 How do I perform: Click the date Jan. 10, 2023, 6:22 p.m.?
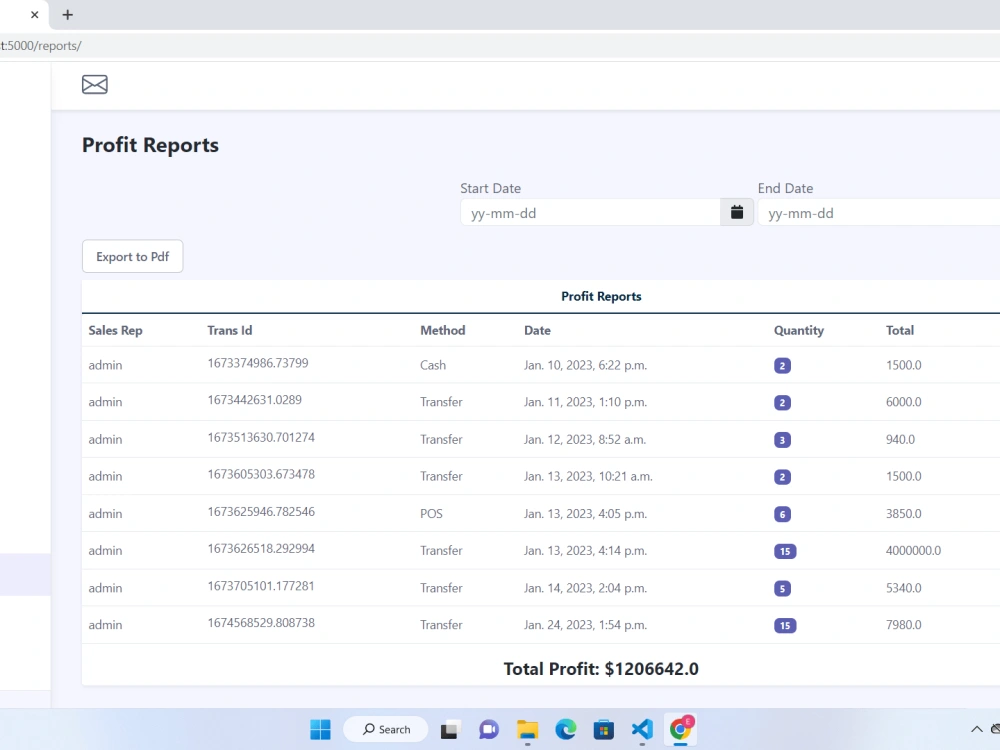(585, 365)
